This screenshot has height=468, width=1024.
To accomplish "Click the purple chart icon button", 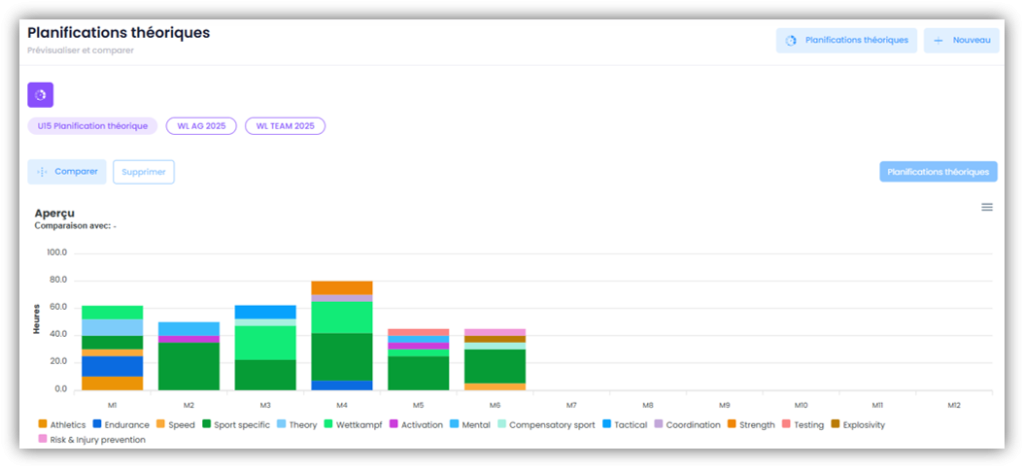I will point(40,95).
